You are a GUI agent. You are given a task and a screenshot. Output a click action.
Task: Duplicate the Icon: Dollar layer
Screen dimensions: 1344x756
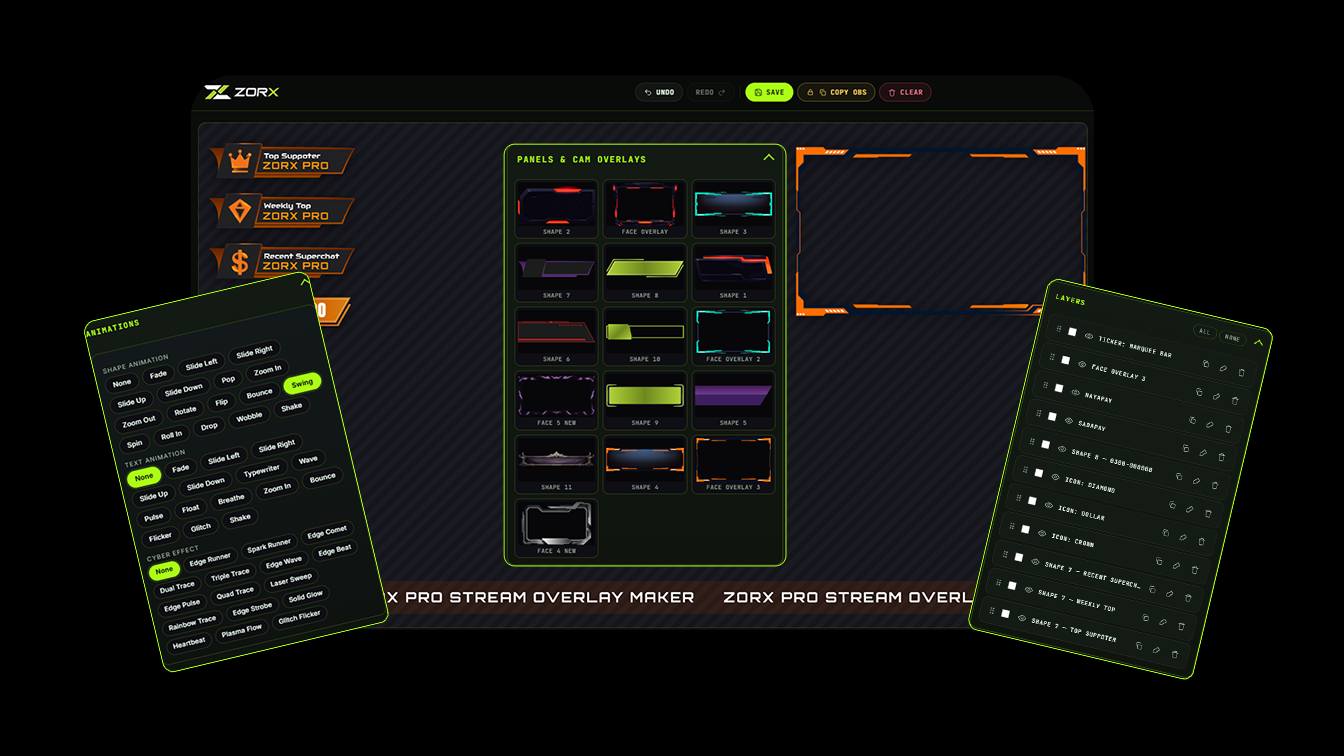pos(1165,532)
